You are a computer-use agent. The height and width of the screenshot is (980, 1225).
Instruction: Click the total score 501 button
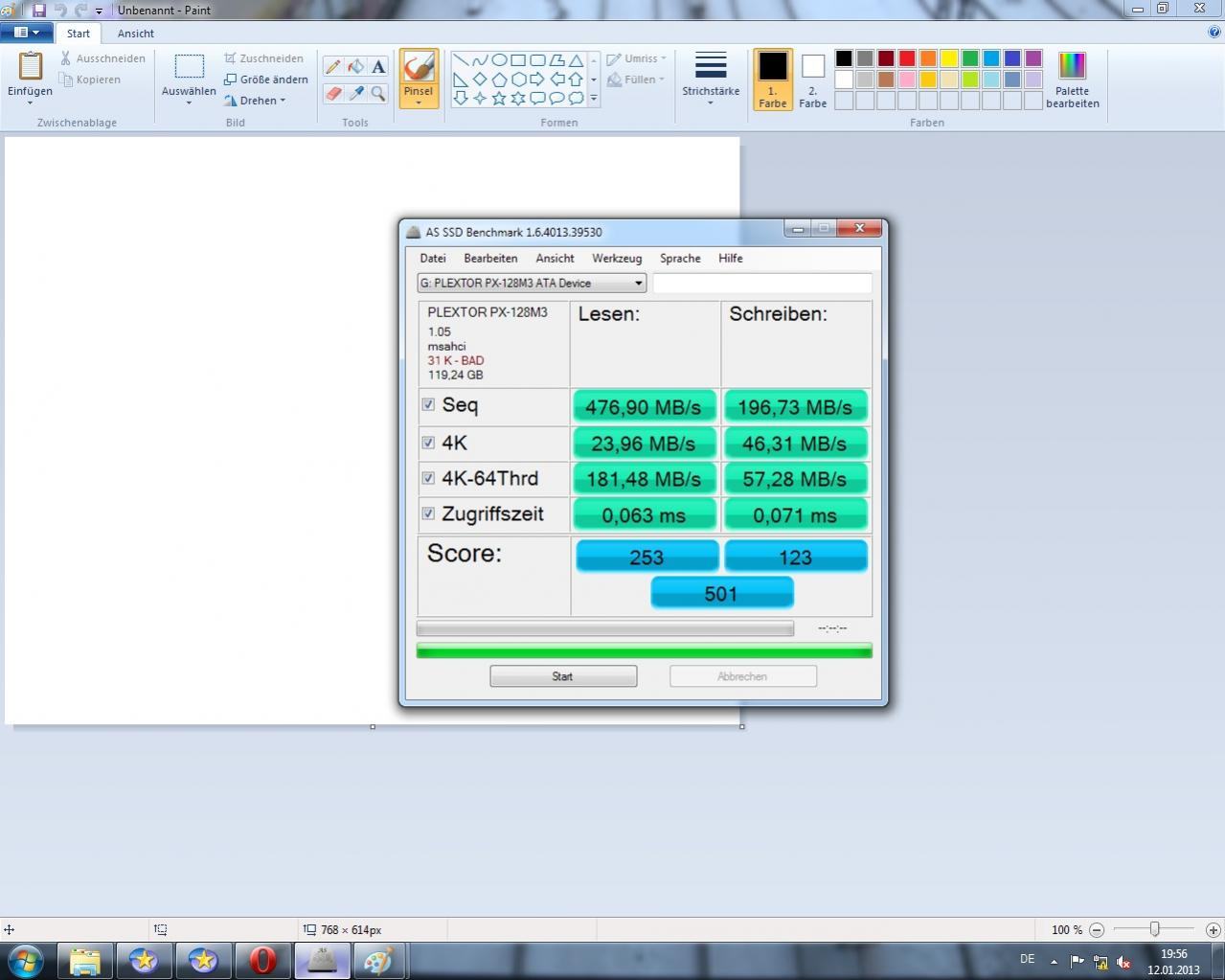722,593
